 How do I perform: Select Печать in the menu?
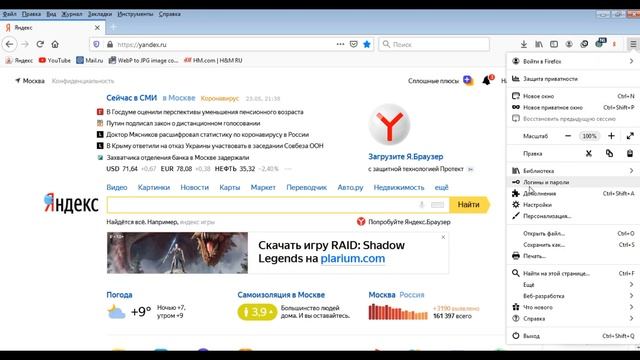(573, 256)
